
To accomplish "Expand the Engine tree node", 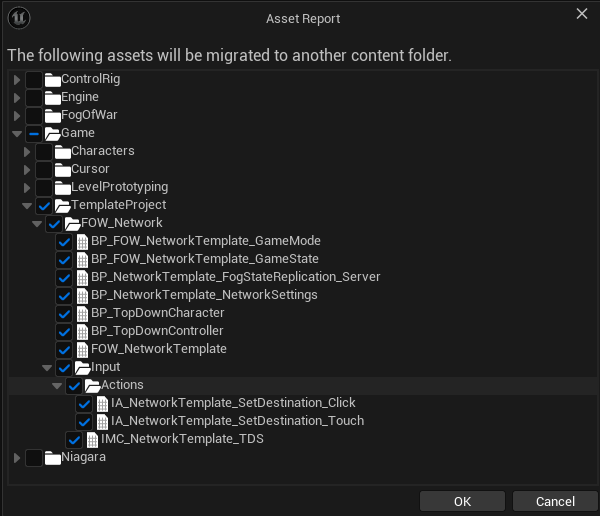I will click(17, 98).
